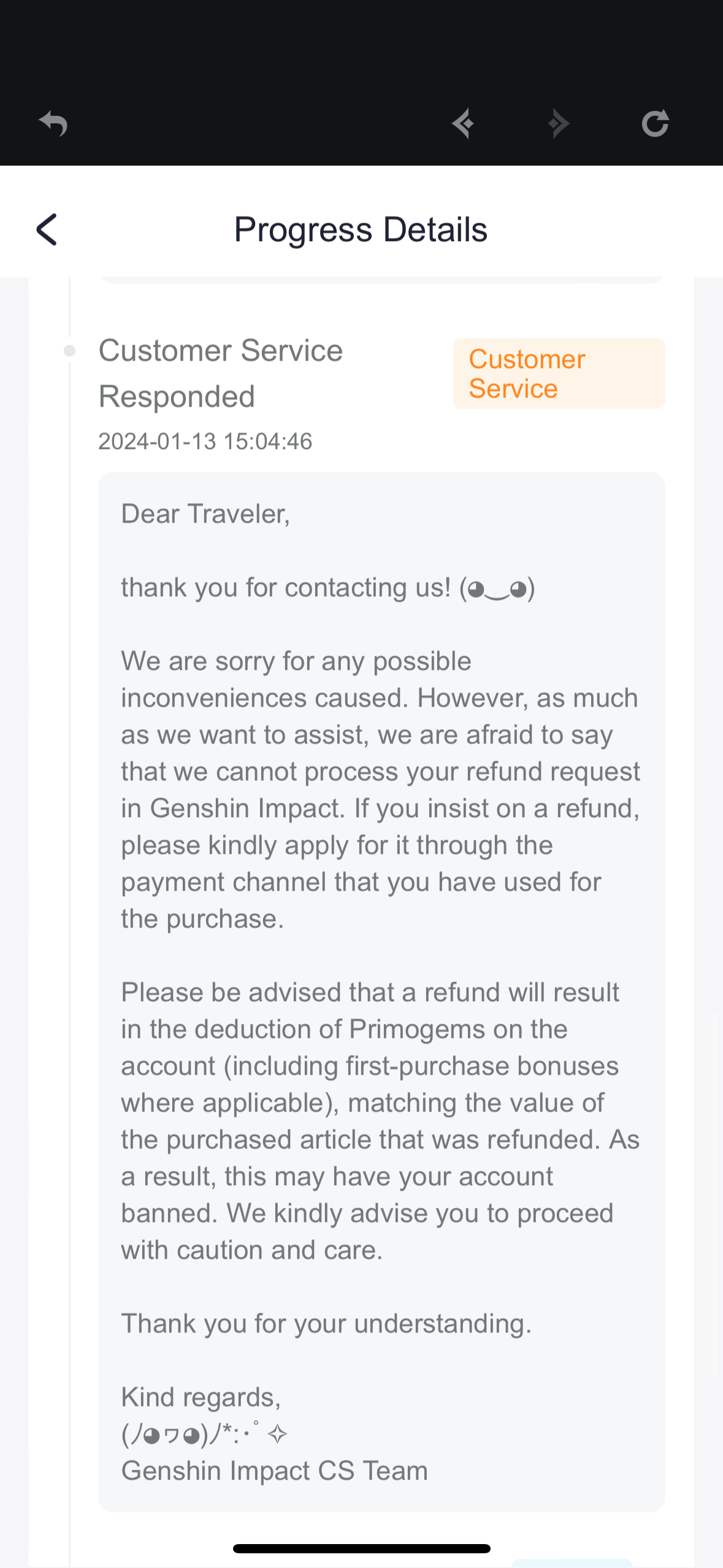Screen dimensions: 723x1568
Task: Tap the thank you for contacting us line
Action: point(327,588)
